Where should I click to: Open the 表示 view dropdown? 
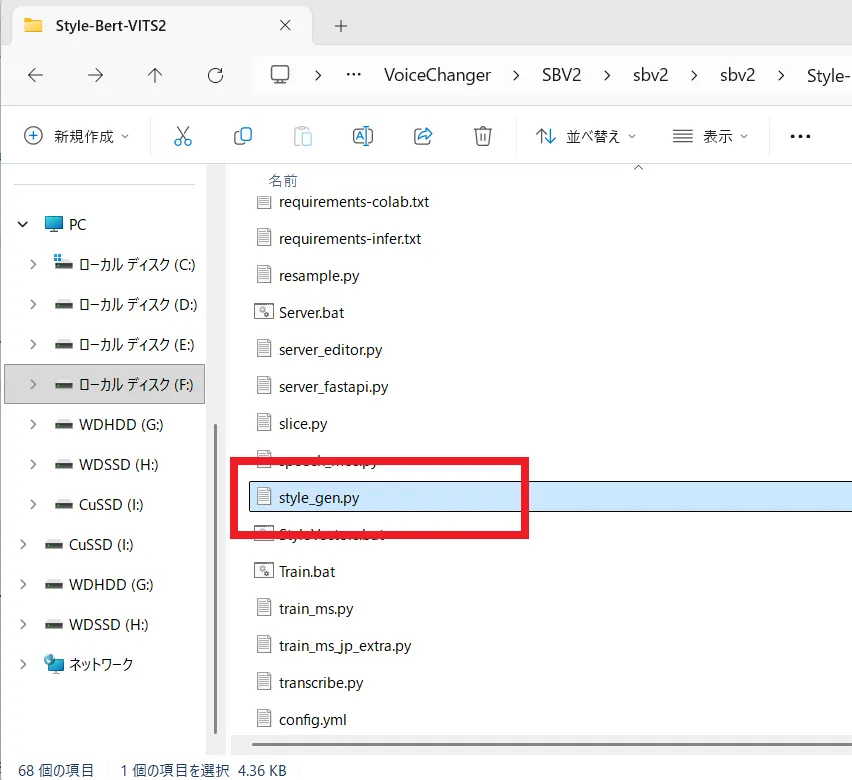710,136
